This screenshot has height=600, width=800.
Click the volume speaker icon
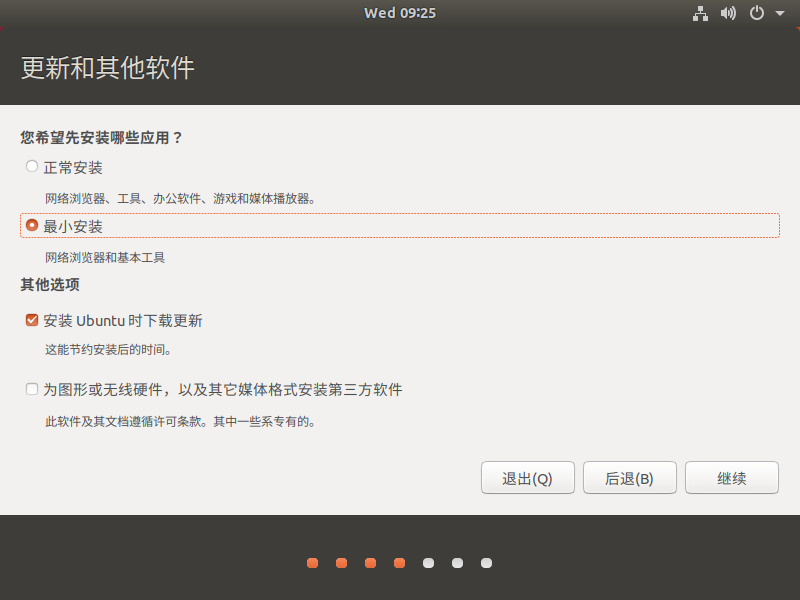[x=728, y=13]
